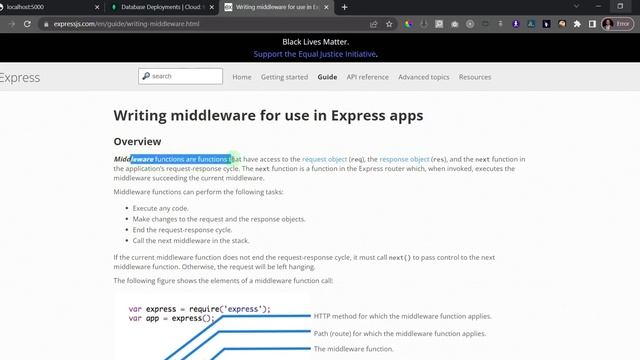Open the colorful wheel extension icon
The image size is (640, 360).
click(x=408, y=24)
